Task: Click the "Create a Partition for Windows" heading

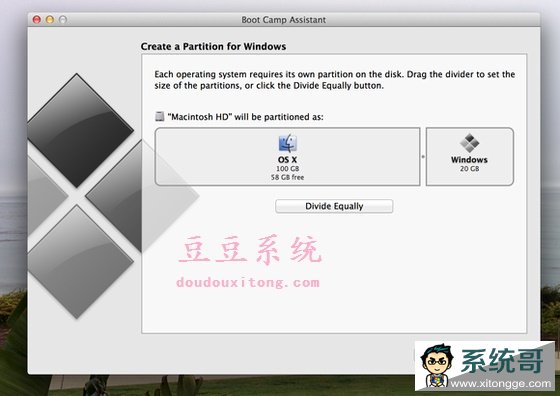Action: (x=213, y=46)
